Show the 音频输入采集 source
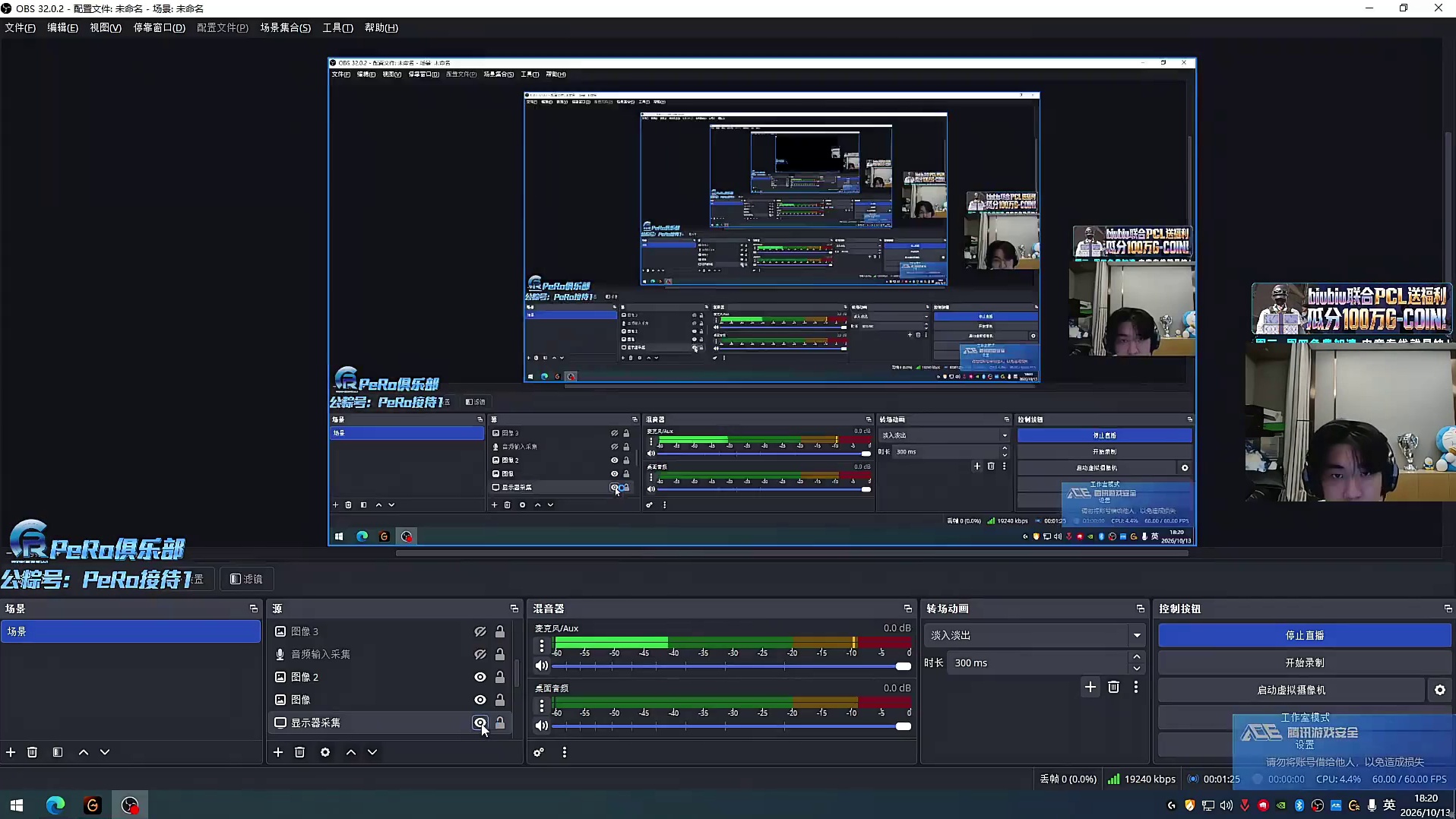This screenshot has width=1456, height=819. 480,654
